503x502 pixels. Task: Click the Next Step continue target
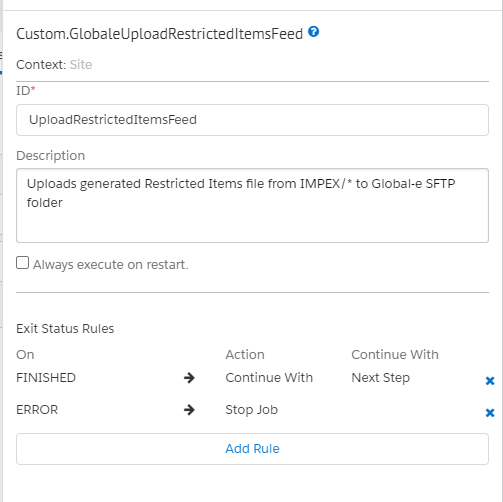tap(381, 378)
